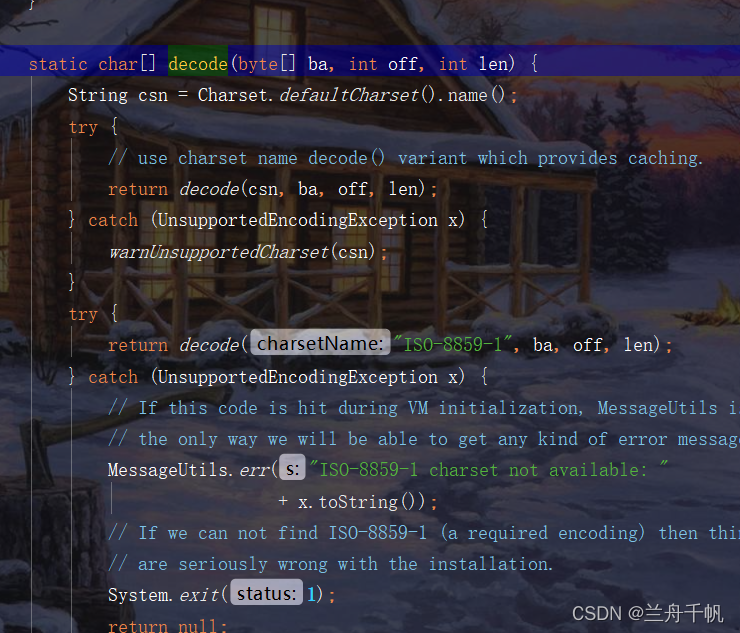Click 'System' in System.exit call
Screen dimensions: 740x633
click(x=139, y=595)
